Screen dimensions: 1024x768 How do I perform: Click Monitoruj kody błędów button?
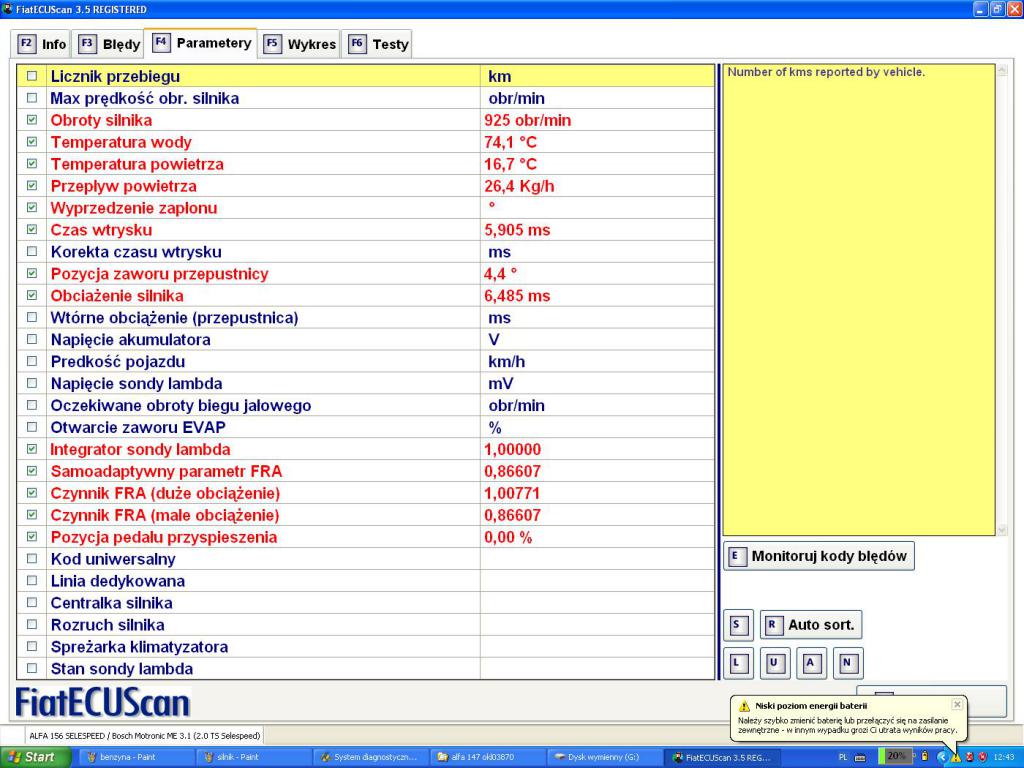point(818,556)
